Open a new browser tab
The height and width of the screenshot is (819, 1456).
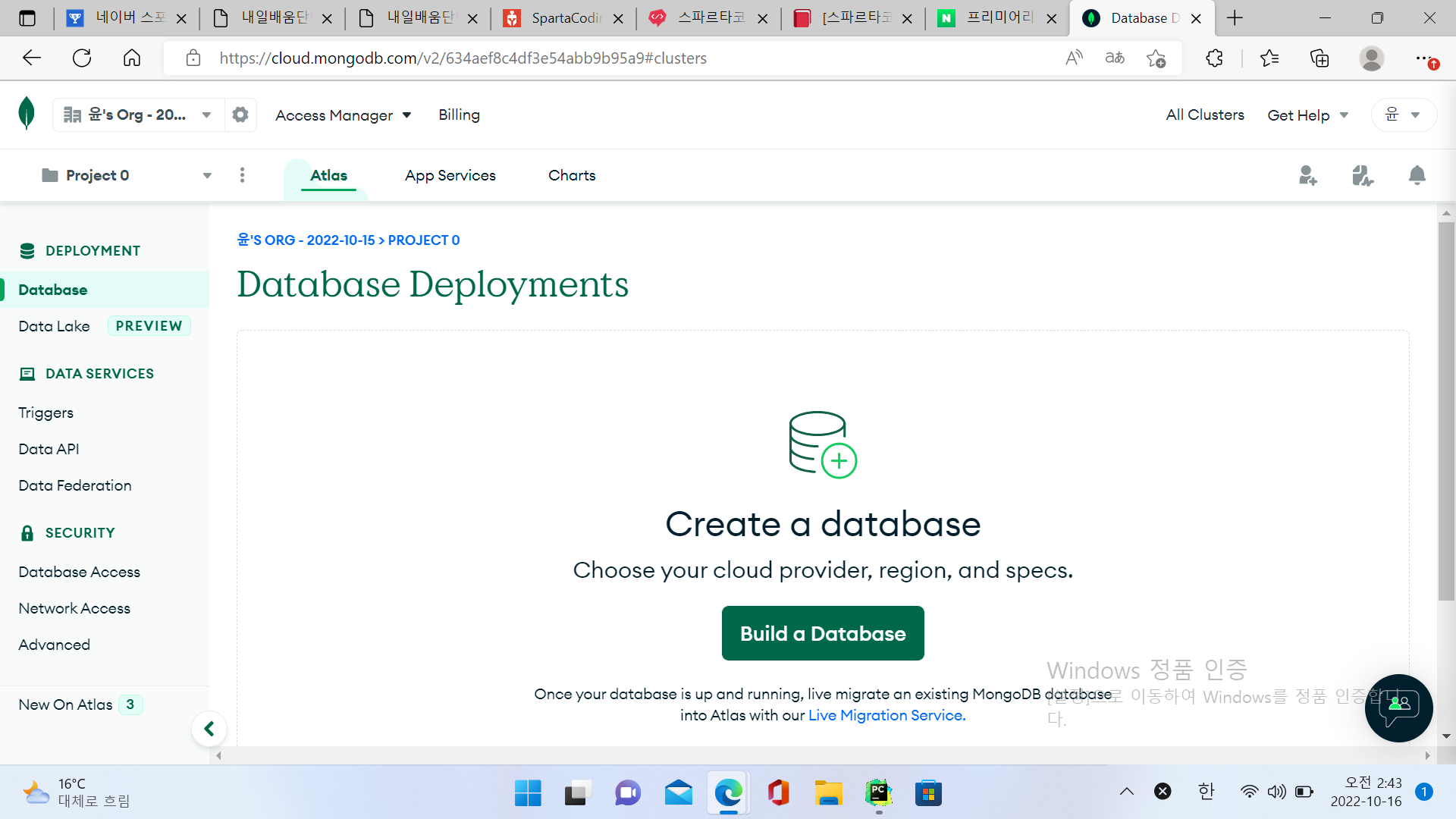[1235, 18]
